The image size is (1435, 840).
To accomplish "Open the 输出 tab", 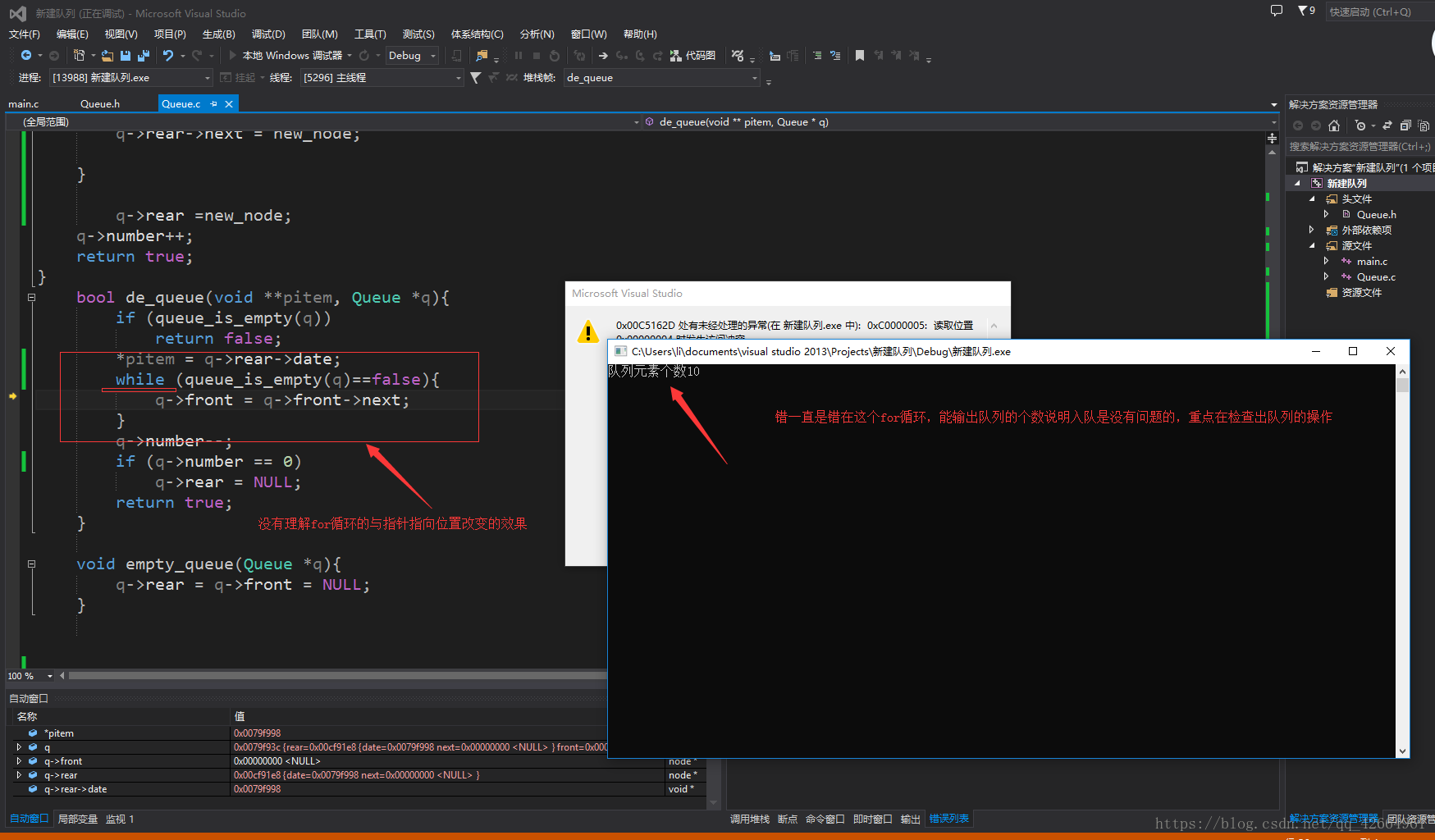I will (x=911, y=819).
